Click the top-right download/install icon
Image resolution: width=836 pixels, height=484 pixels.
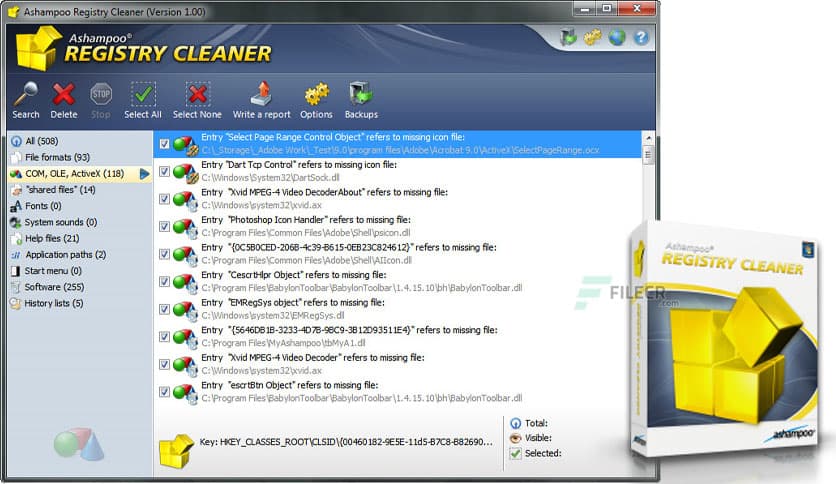coord(568,37)
